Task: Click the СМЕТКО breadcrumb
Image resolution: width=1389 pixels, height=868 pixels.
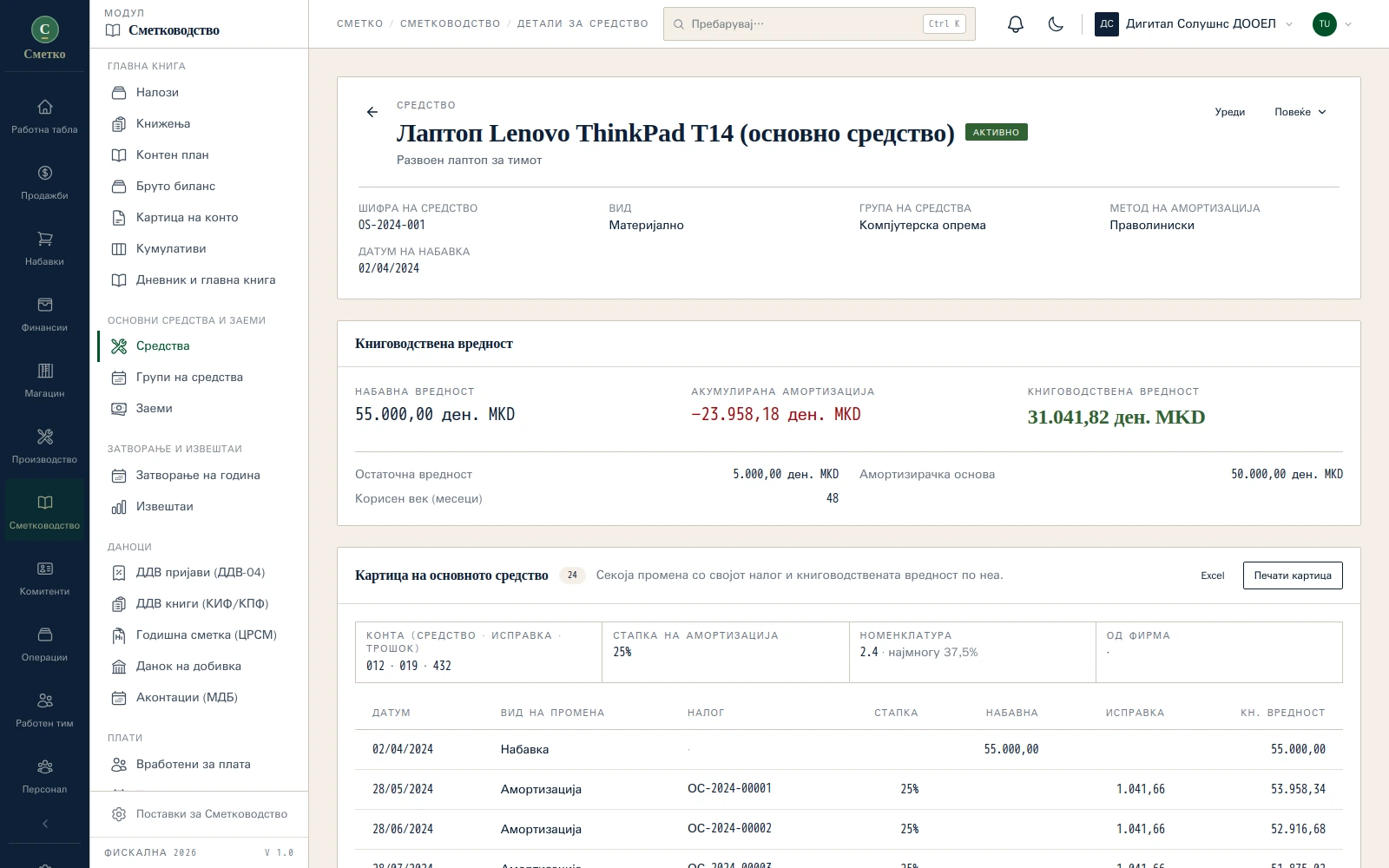Action: pyautogui.click(x=359, y=24)
